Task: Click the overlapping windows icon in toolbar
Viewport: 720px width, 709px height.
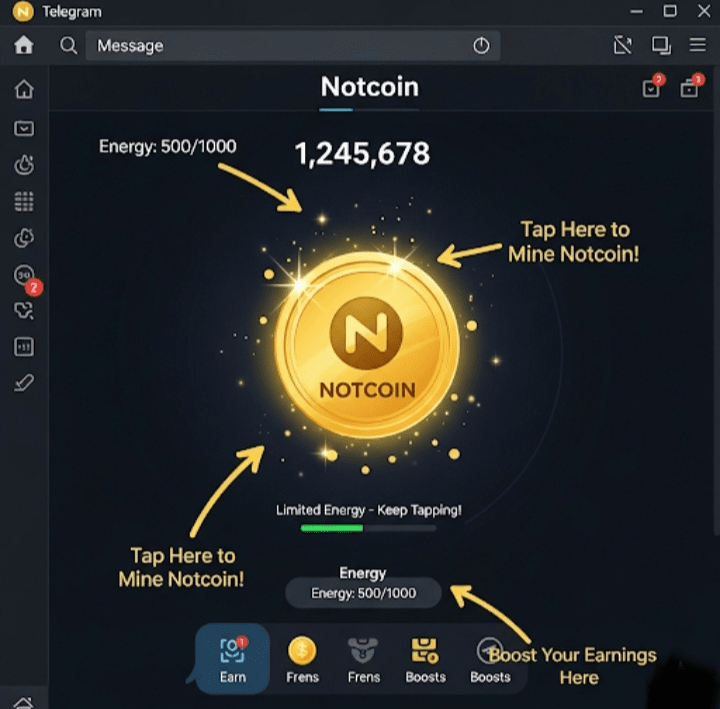Action: [661, 45]
